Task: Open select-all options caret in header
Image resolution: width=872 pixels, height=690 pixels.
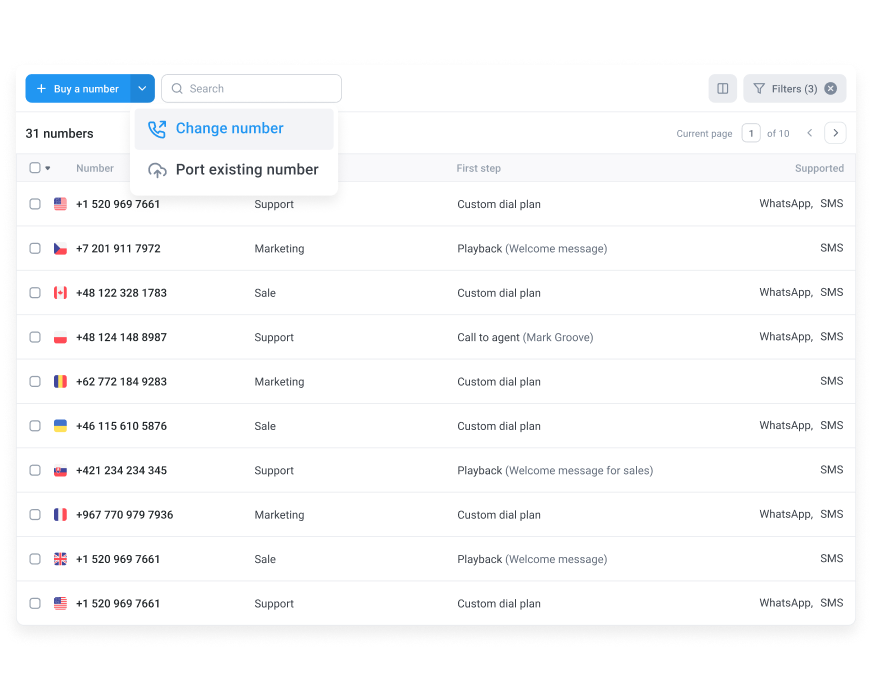Action: click(x=48, y=169)
